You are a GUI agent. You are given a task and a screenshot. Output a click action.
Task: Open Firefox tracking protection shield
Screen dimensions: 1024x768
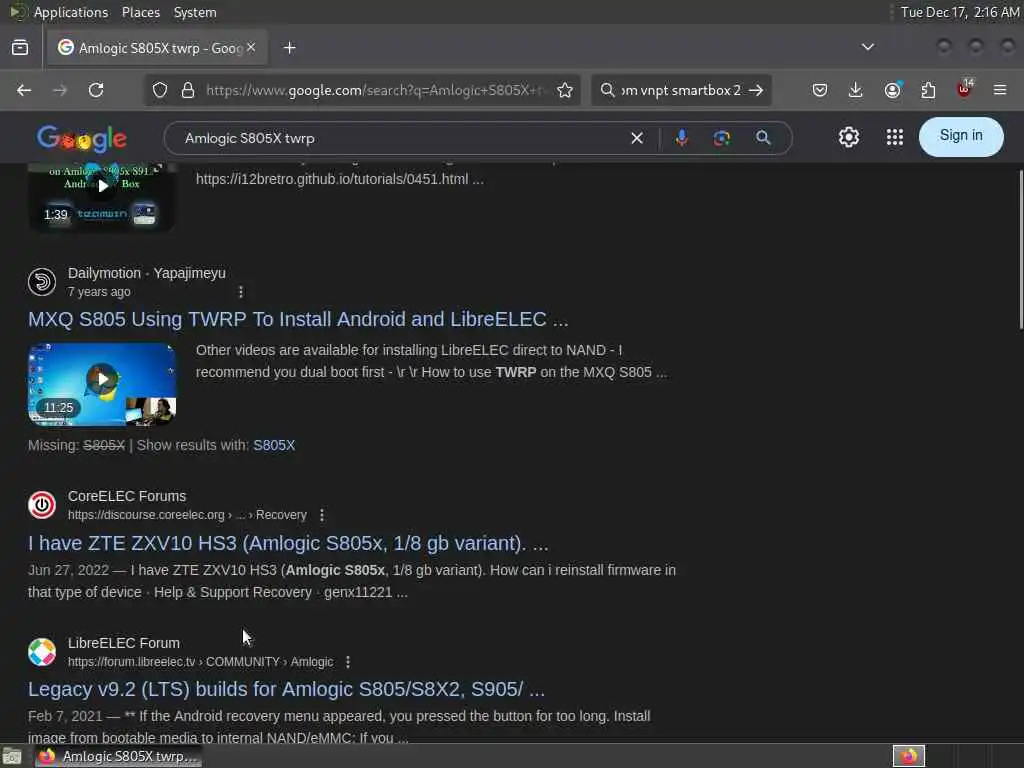pyautogui.click(x=160, y=90)
